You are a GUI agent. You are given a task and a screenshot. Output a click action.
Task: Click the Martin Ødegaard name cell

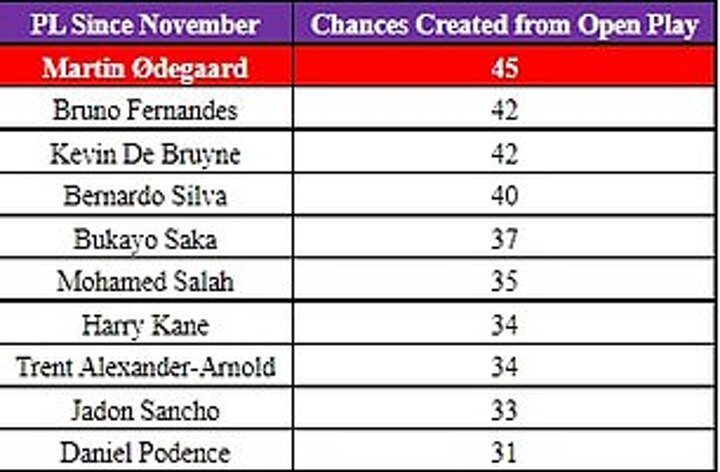tap(146, 67)
